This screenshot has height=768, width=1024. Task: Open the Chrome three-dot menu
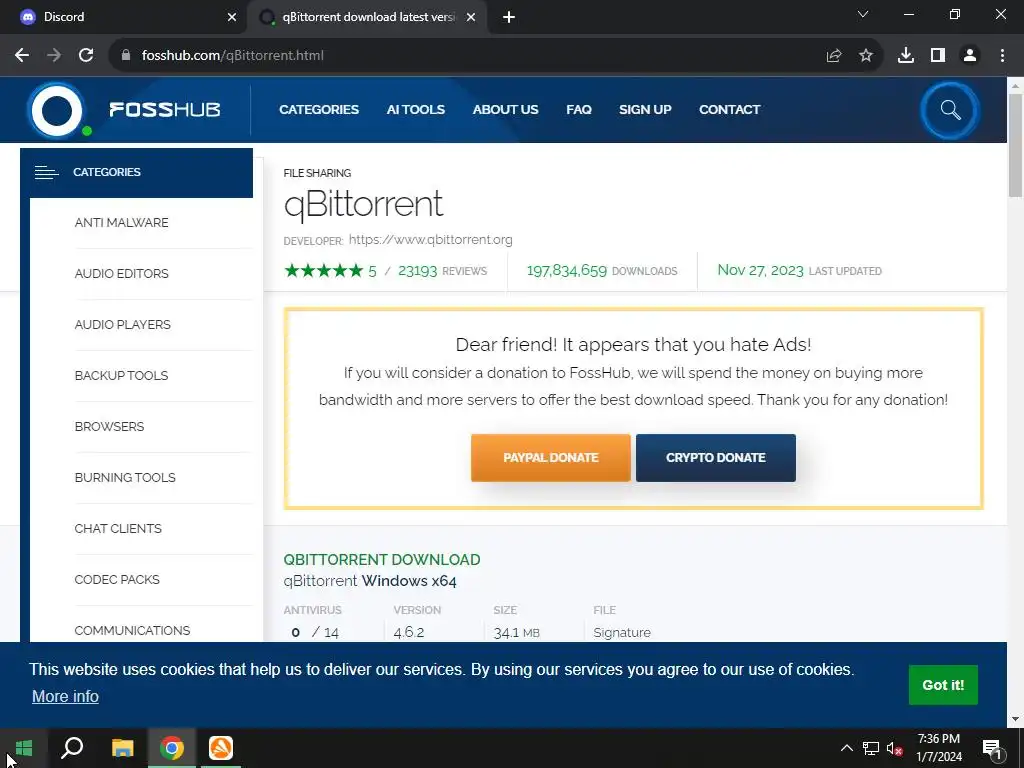(x=1002, y=56)
